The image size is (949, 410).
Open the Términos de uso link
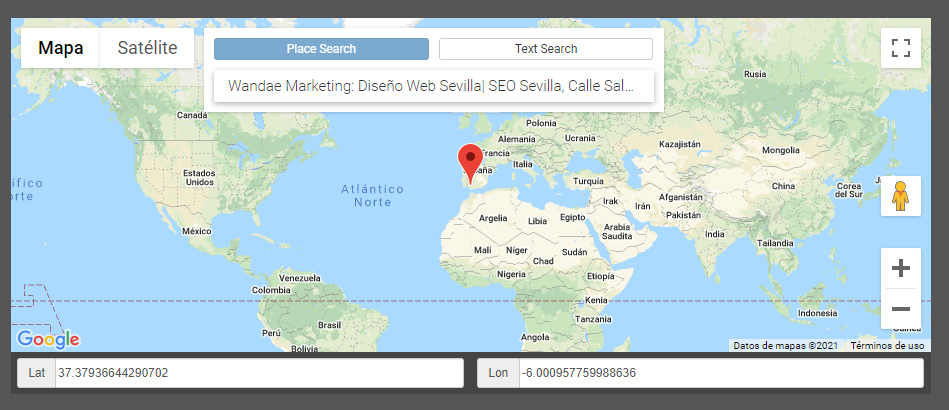click(x=887, y=346)
